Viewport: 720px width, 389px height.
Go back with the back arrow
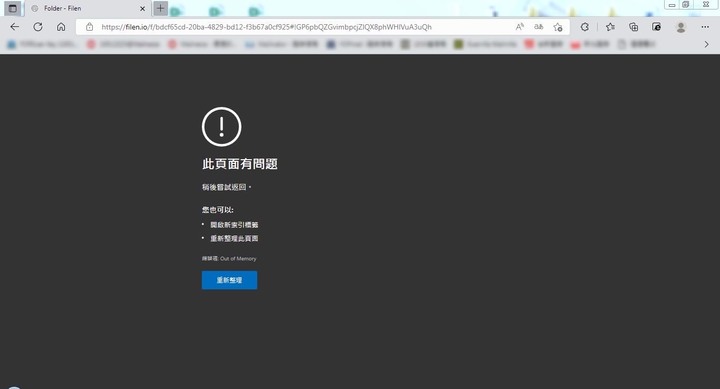pyautogui.click(x=15, y=27)
